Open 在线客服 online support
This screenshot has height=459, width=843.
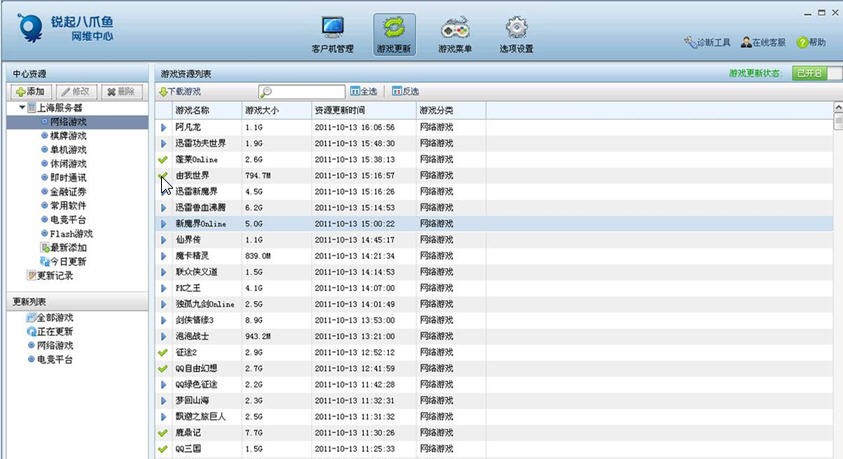763,42
